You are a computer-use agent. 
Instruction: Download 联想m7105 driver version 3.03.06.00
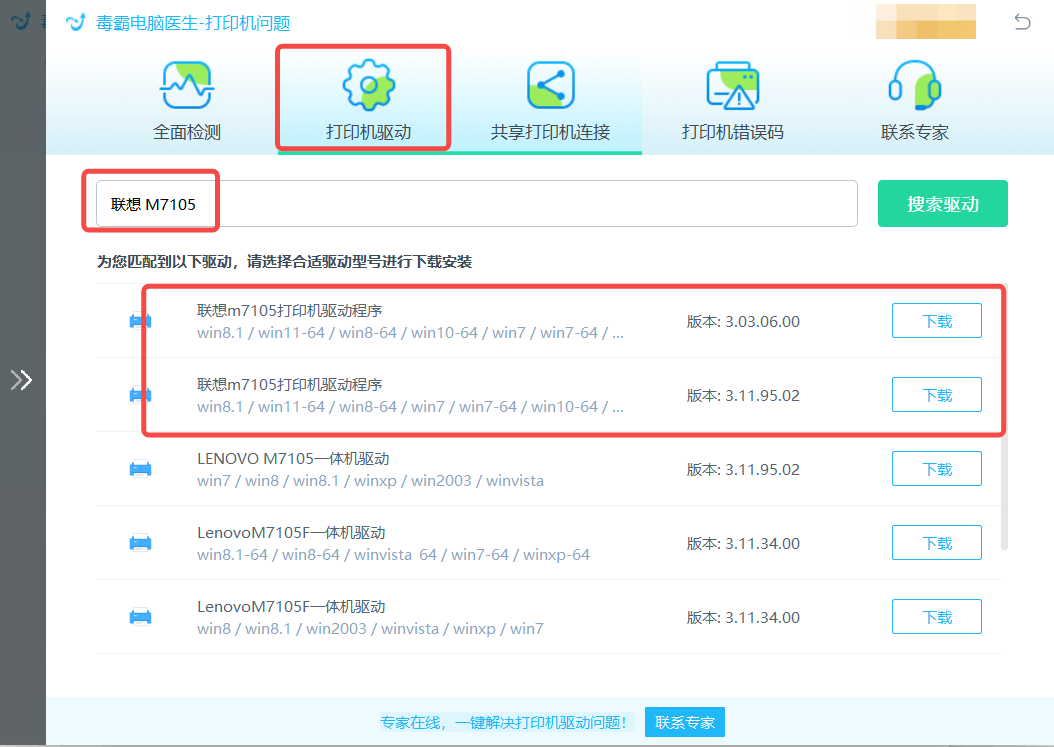tap(936, 321)
